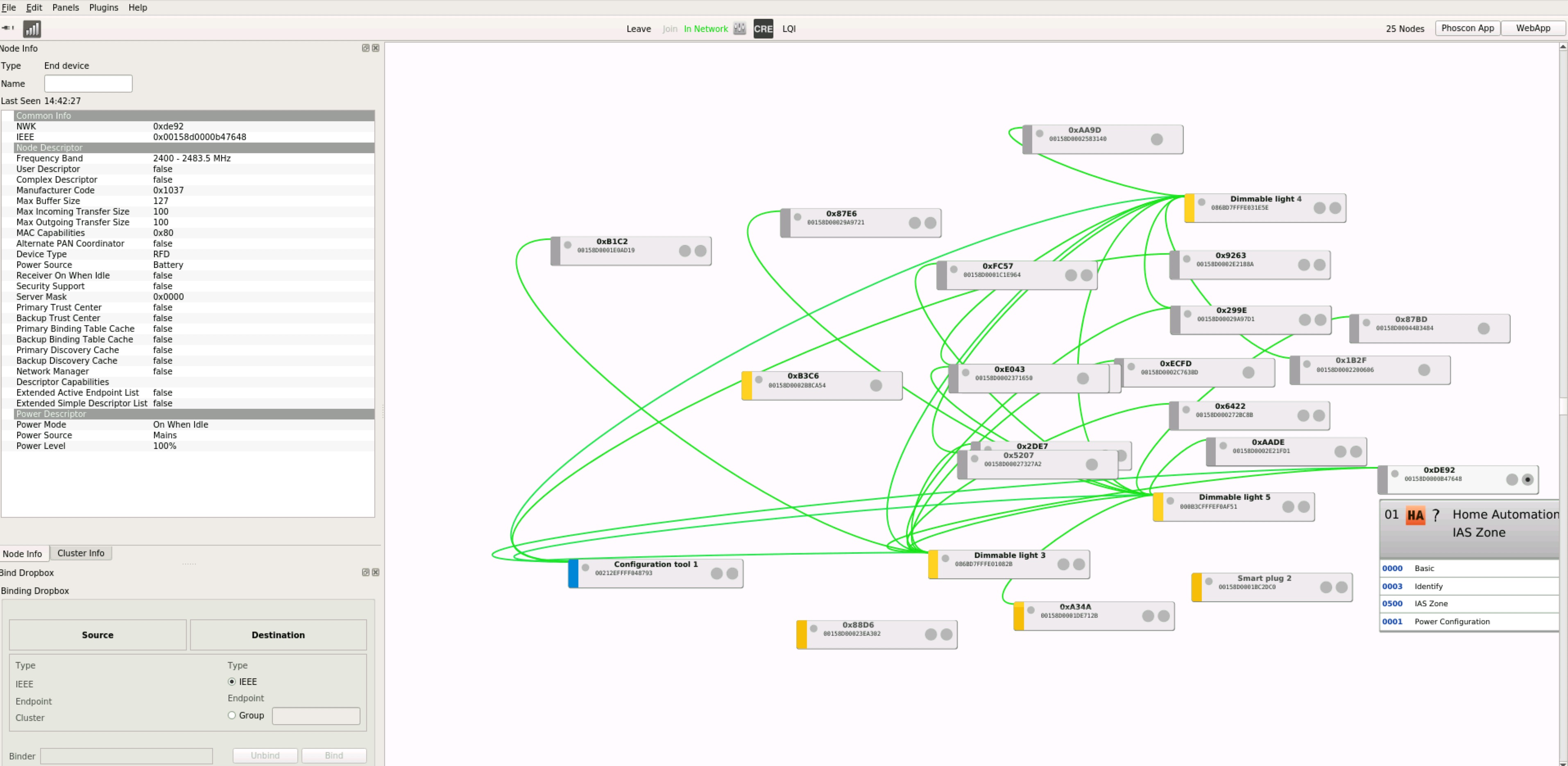1568x766 pixels.
Task: Click the HA profile icon on the endpoint
Action: coord(1415,516)
